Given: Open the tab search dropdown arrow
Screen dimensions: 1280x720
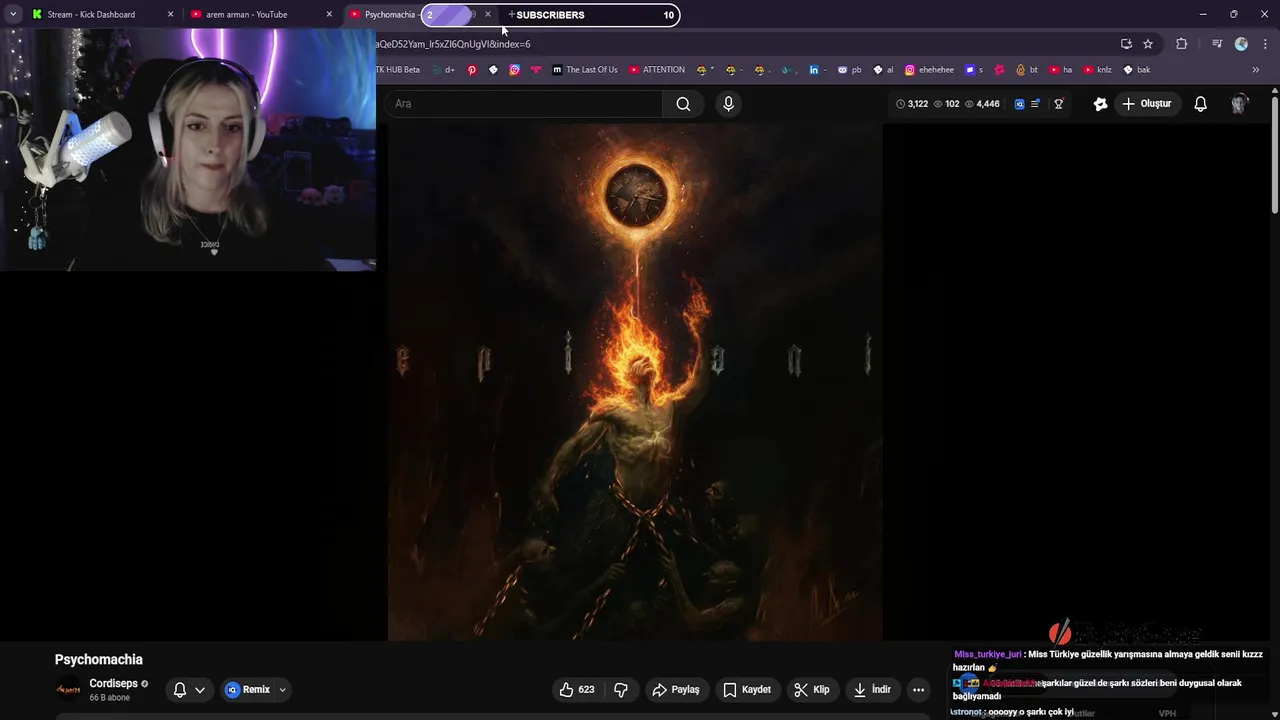Looking at the screenshot, I should pyautogui.click(x=13, y=14).
